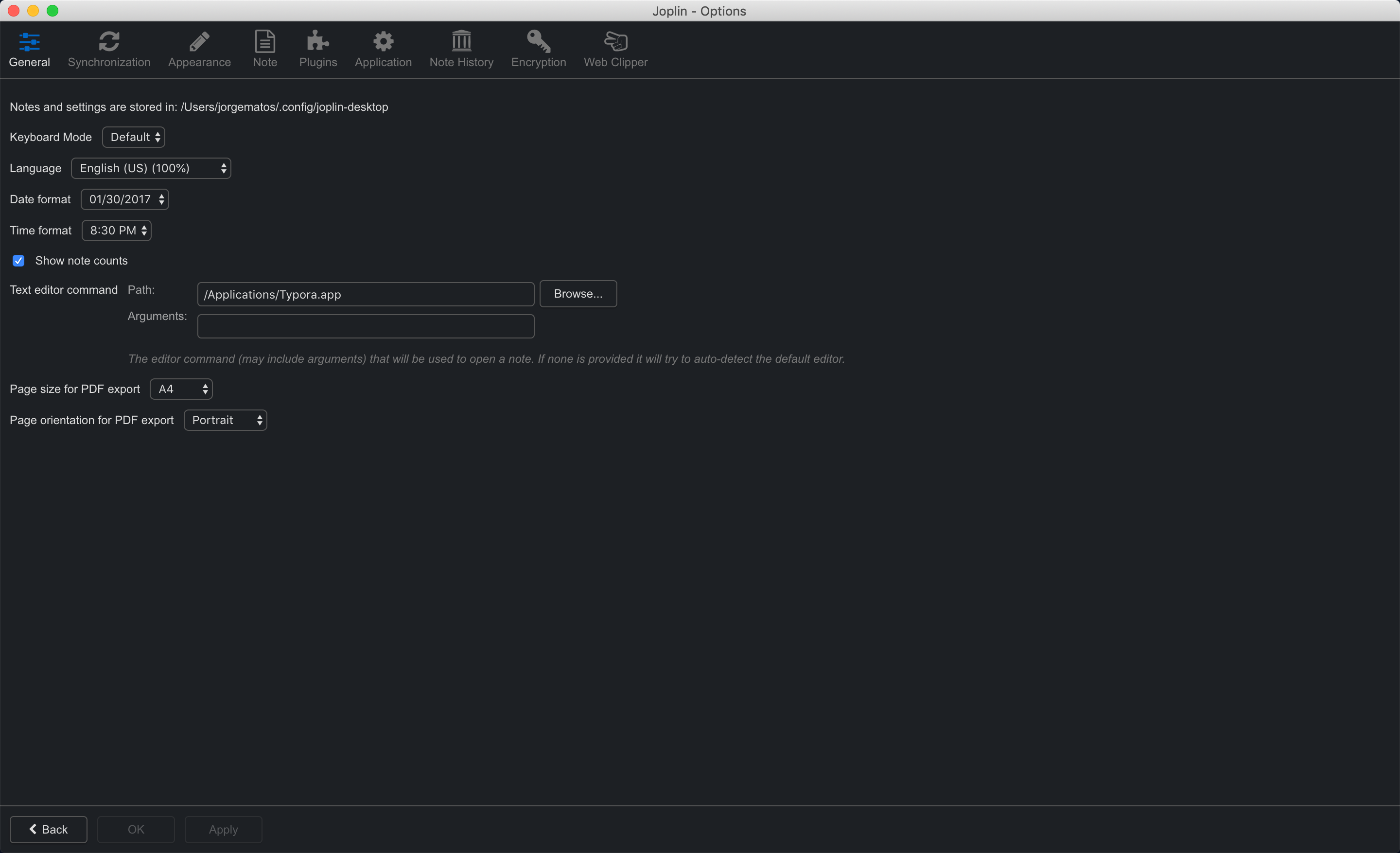
Task: Switch Page orientation for PDF export
Action: tap(225, 420)
